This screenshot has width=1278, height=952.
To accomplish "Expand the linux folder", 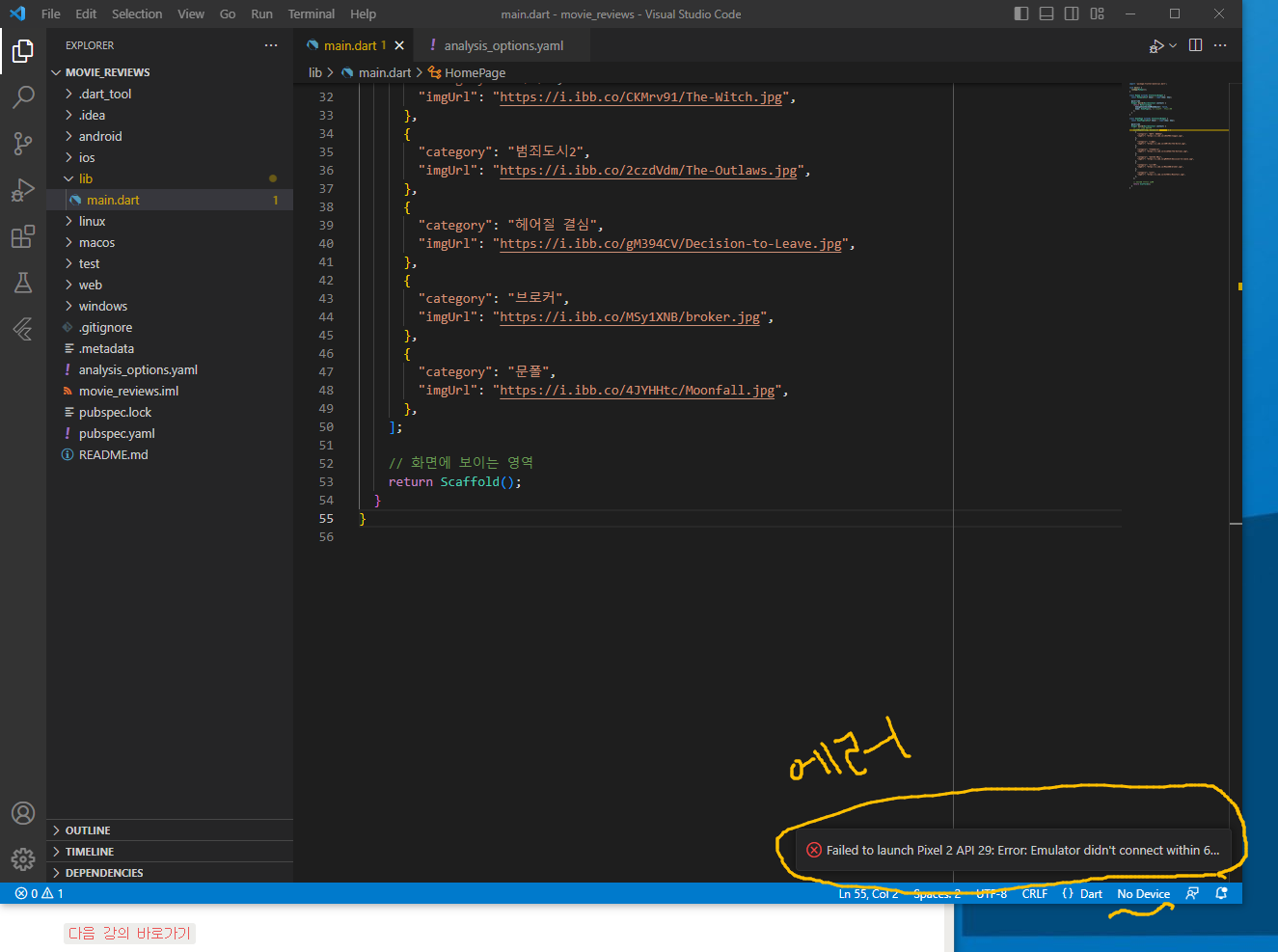I will pyautogui.click(x=170, y=221).
